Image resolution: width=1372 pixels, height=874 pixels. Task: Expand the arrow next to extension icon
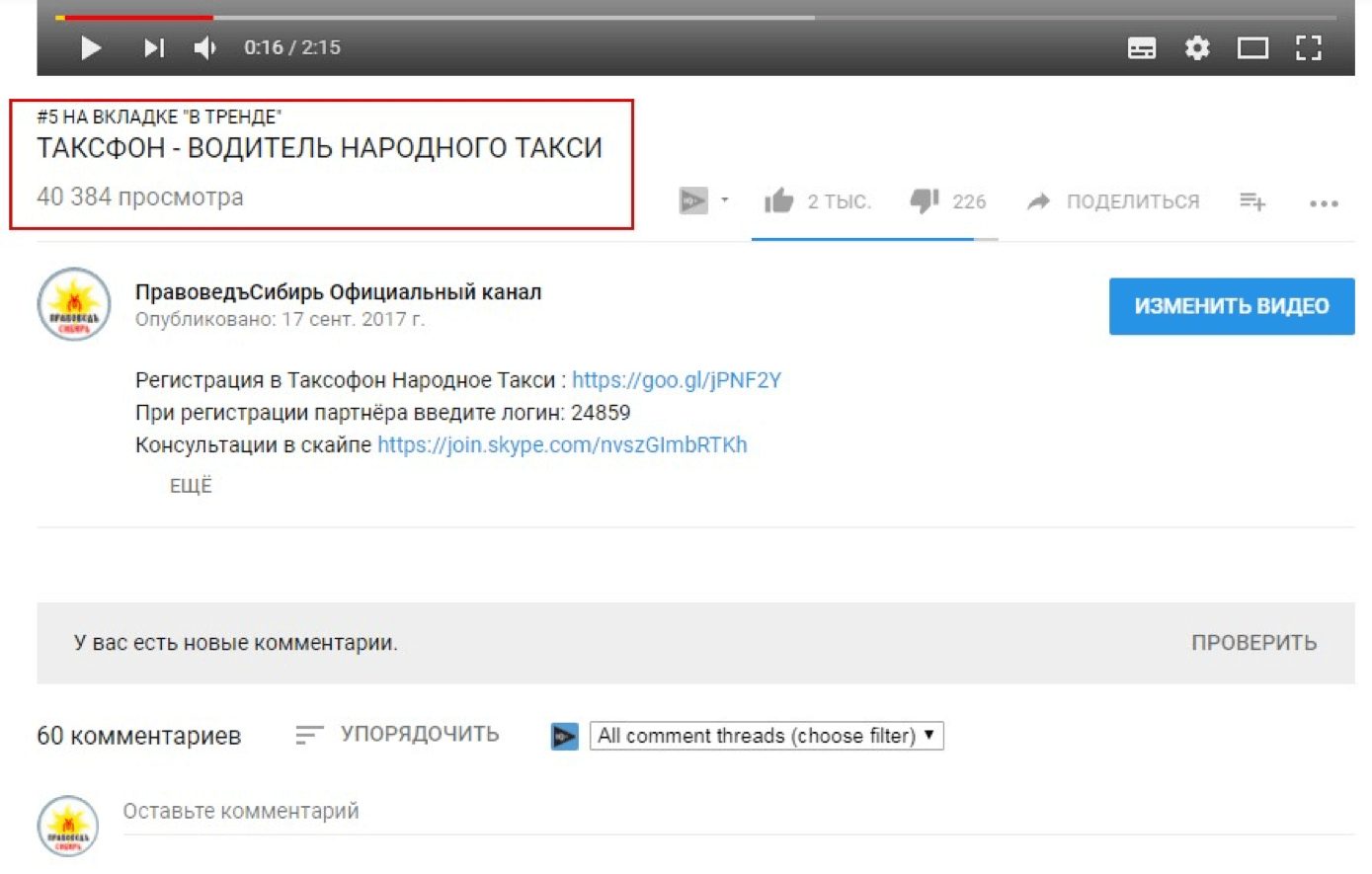724,200
